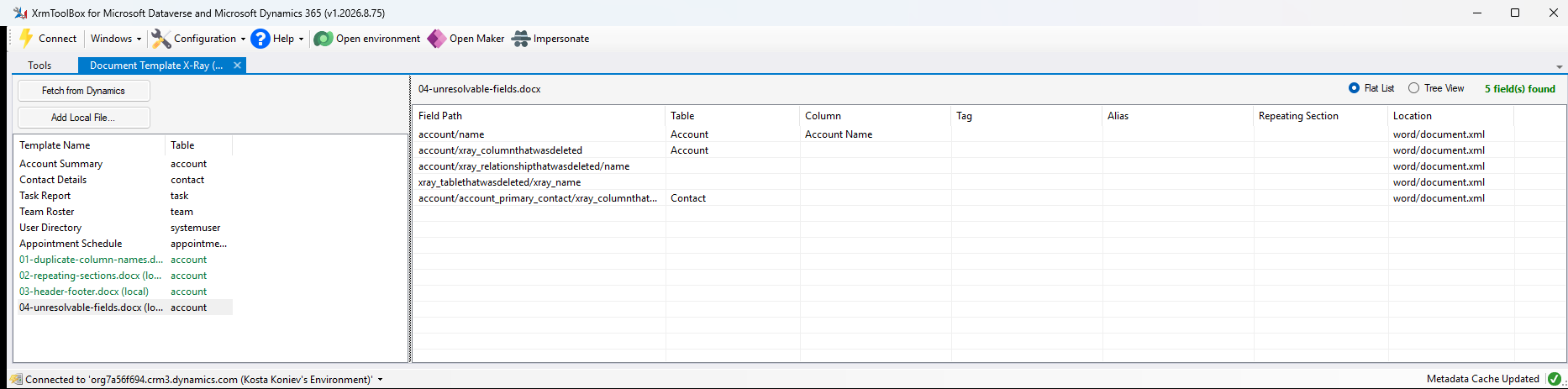The height and width of the screenshot is (389, 1568).
Task: Sort by Field Path column header
Action: click(539, 116)
